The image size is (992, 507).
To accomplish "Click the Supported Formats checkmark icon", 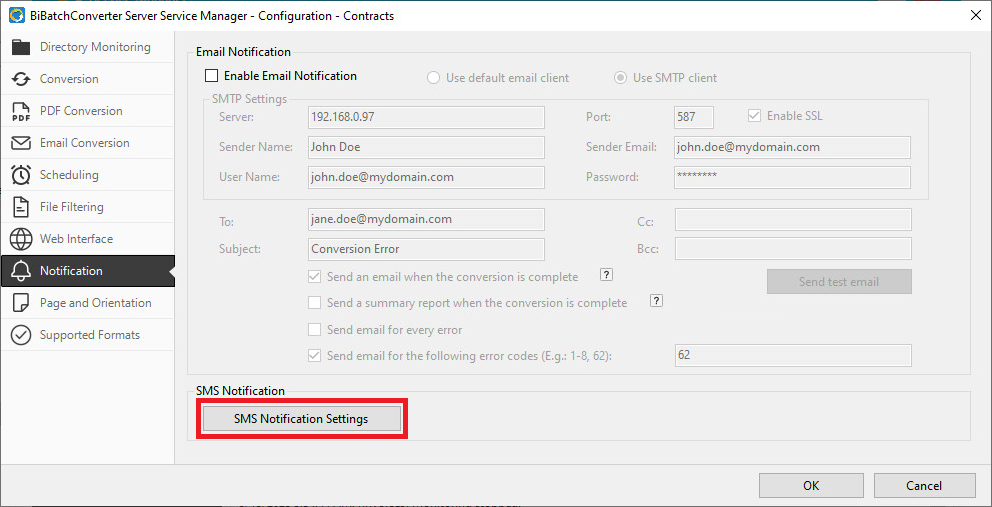I will pyautogui.click(x=21, y=335).
